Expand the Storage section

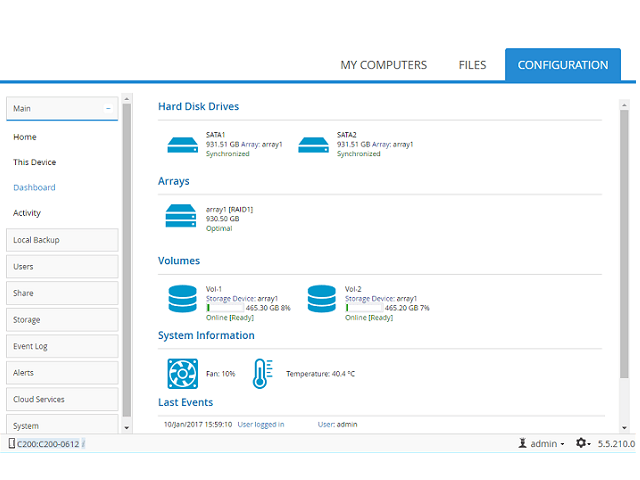click(62, 320)
